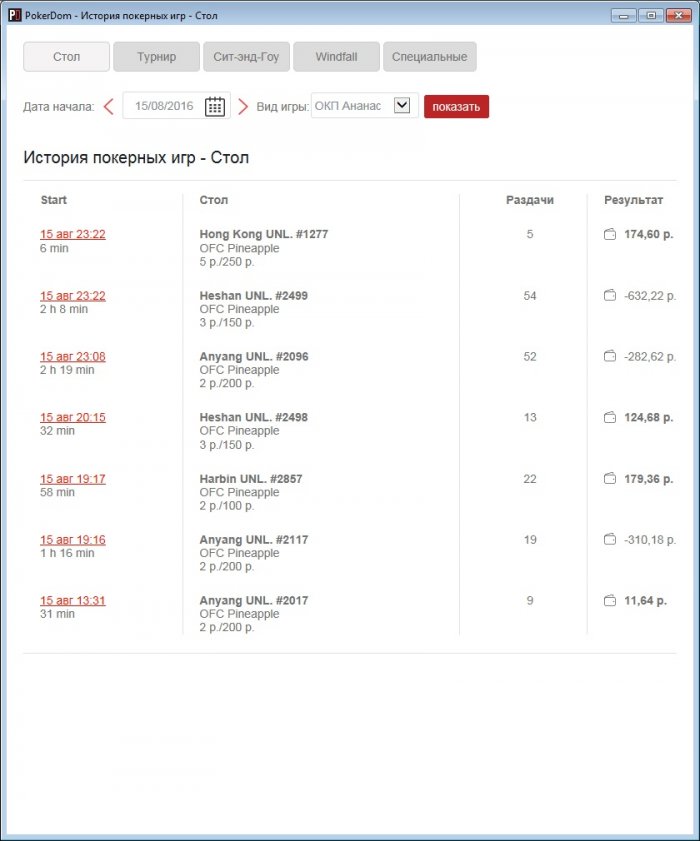Click the Дата начала label
Image resolution: width=700 pixels, height=841 pixels.
click(58, 107)
